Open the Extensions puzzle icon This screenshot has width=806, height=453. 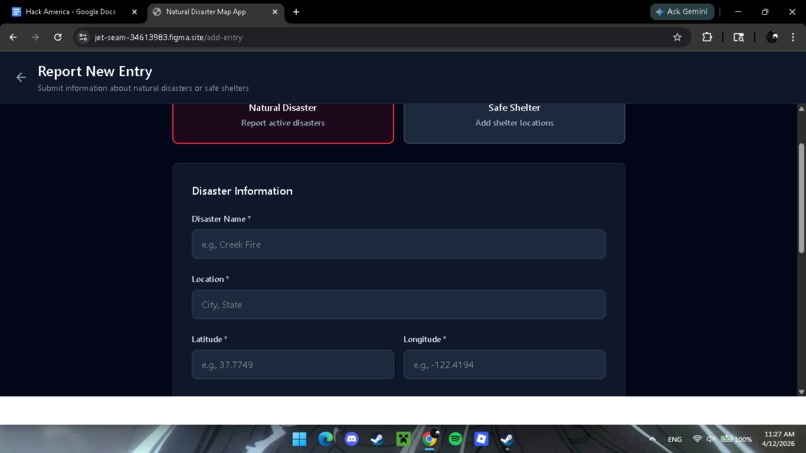(x=707, y=37)
